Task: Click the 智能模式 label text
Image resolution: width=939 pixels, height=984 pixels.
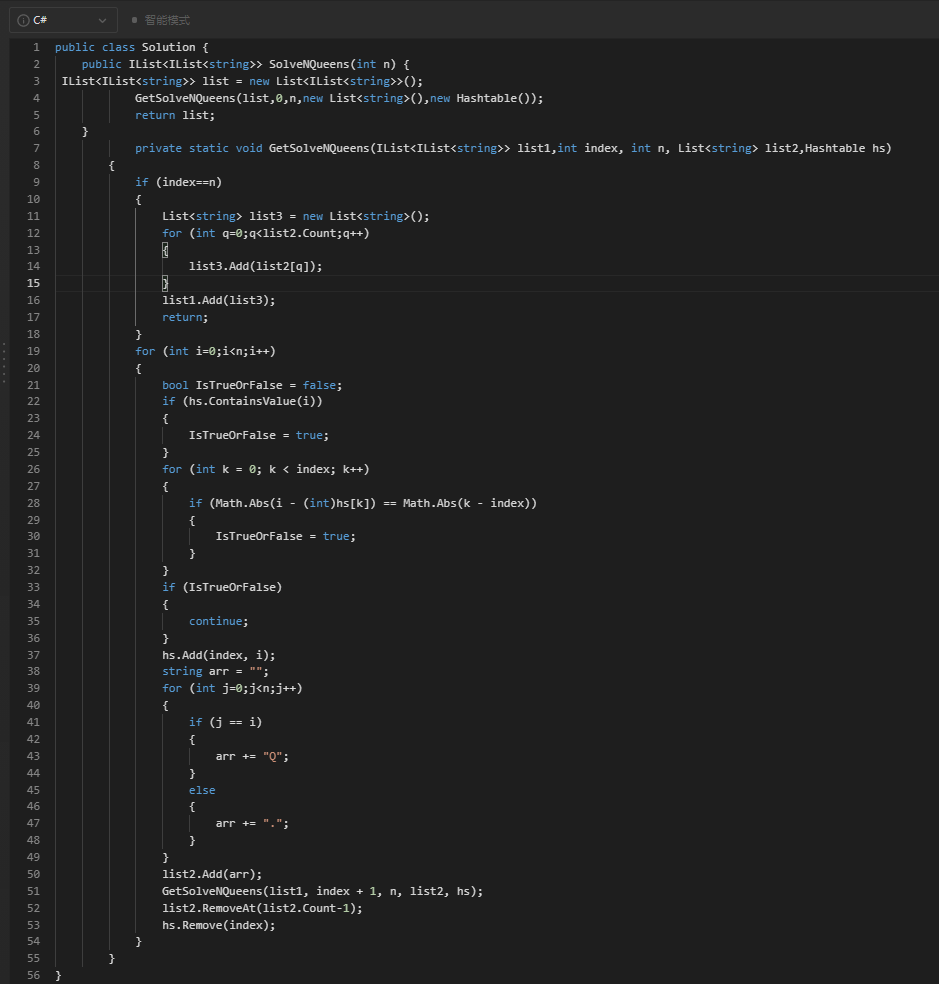Action: coord(166,20)
